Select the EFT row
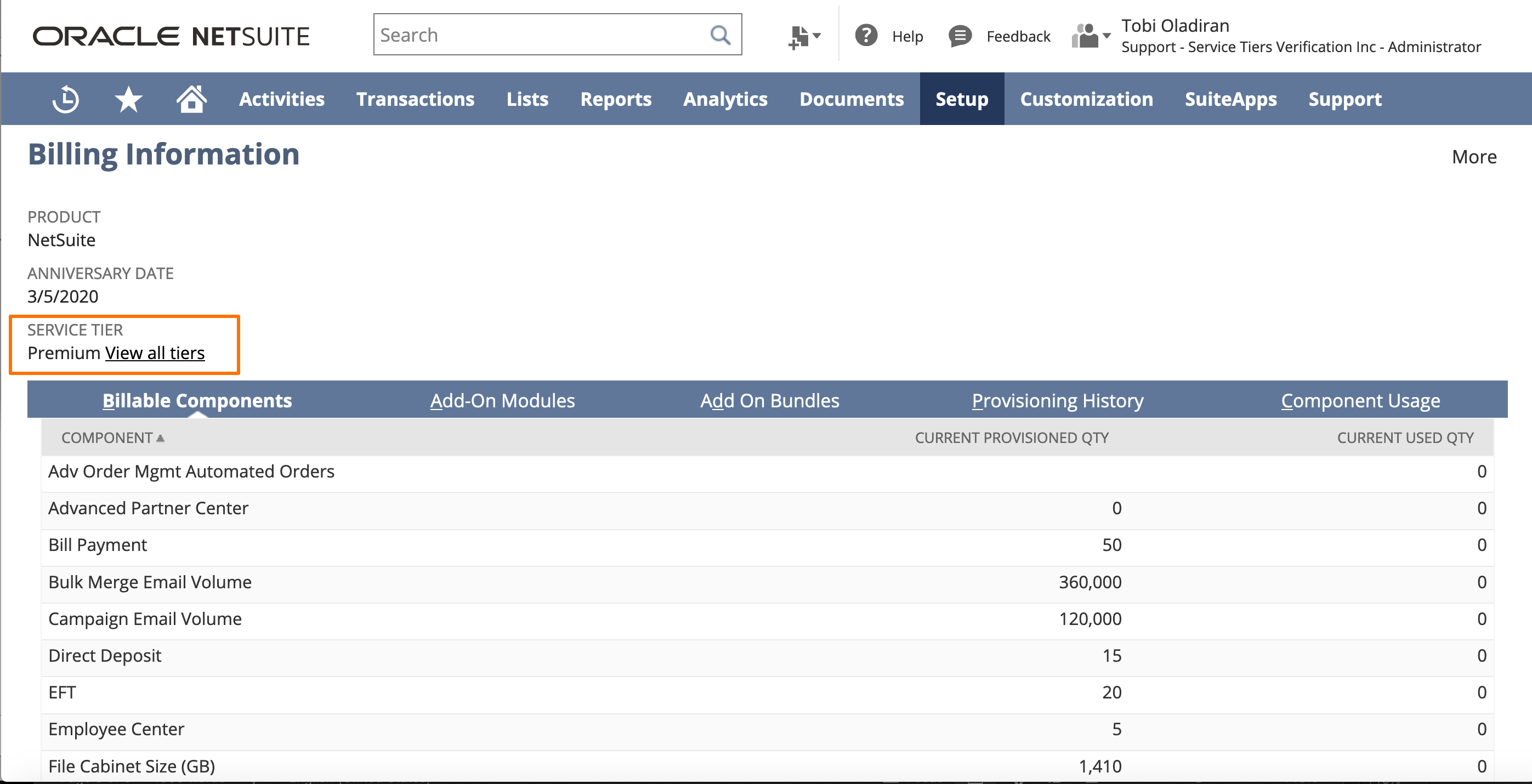1532x784 pixels. point(767,694)
